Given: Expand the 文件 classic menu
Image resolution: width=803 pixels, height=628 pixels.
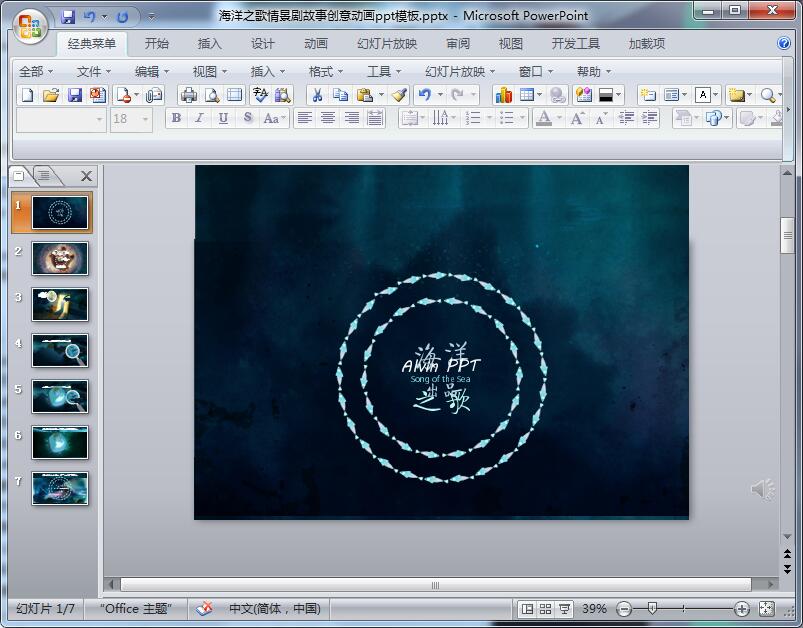Looking at the screenshot, I should click(x=94, y=72).
